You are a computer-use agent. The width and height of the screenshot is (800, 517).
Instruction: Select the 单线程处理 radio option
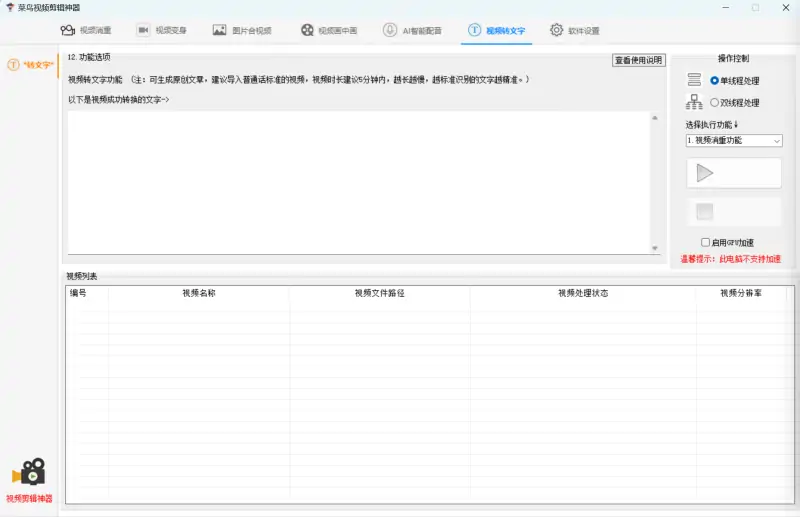714,80
